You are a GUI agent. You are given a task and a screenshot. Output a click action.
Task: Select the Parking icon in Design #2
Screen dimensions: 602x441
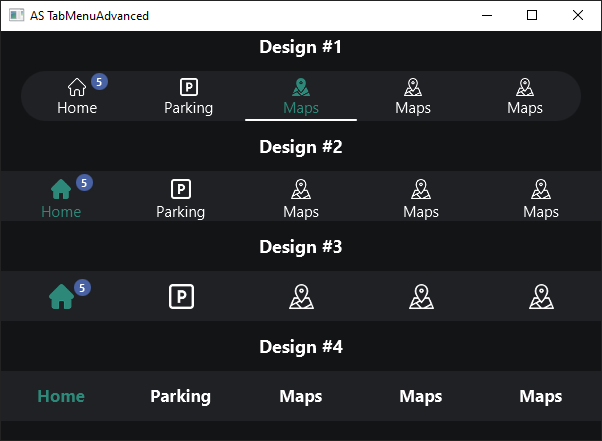(180, 189)
